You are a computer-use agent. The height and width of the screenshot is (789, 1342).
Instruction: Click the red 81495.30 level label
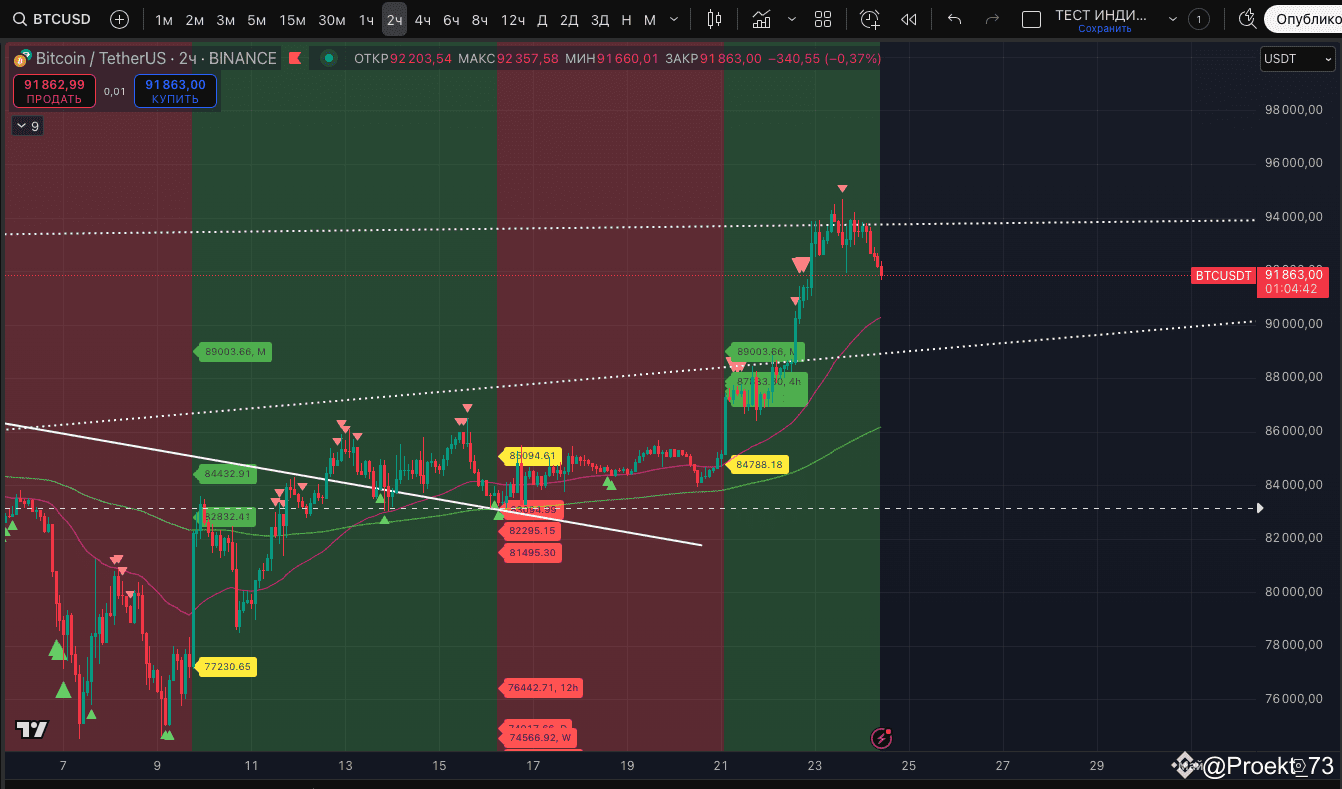coord(531,552)
